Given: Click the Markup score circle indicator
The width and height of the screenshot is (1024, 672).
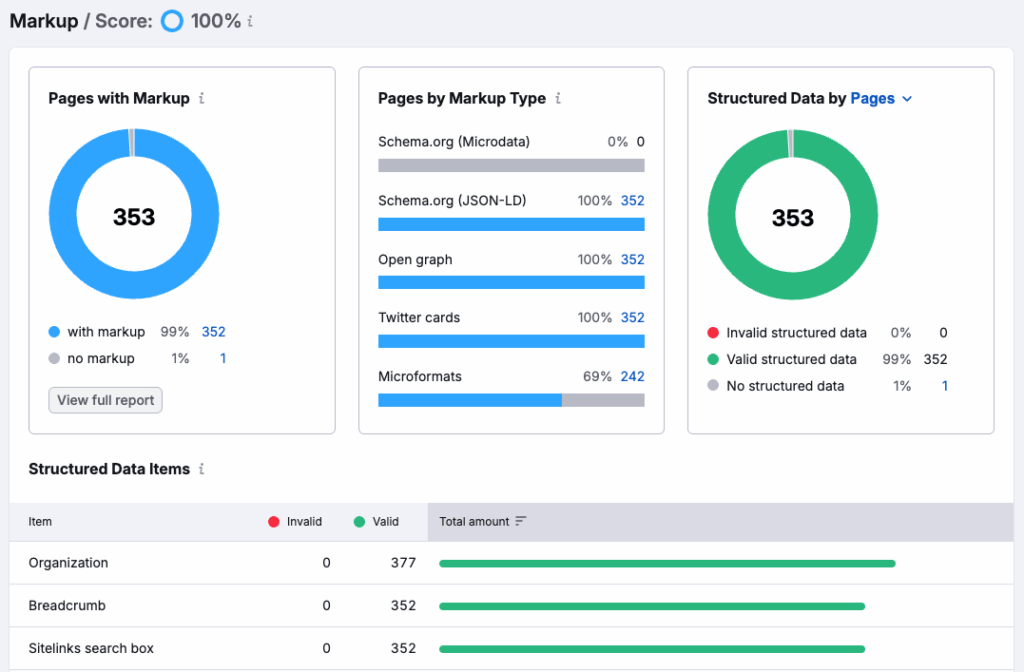Looking at the screenshot, I should tap(172, 21).
